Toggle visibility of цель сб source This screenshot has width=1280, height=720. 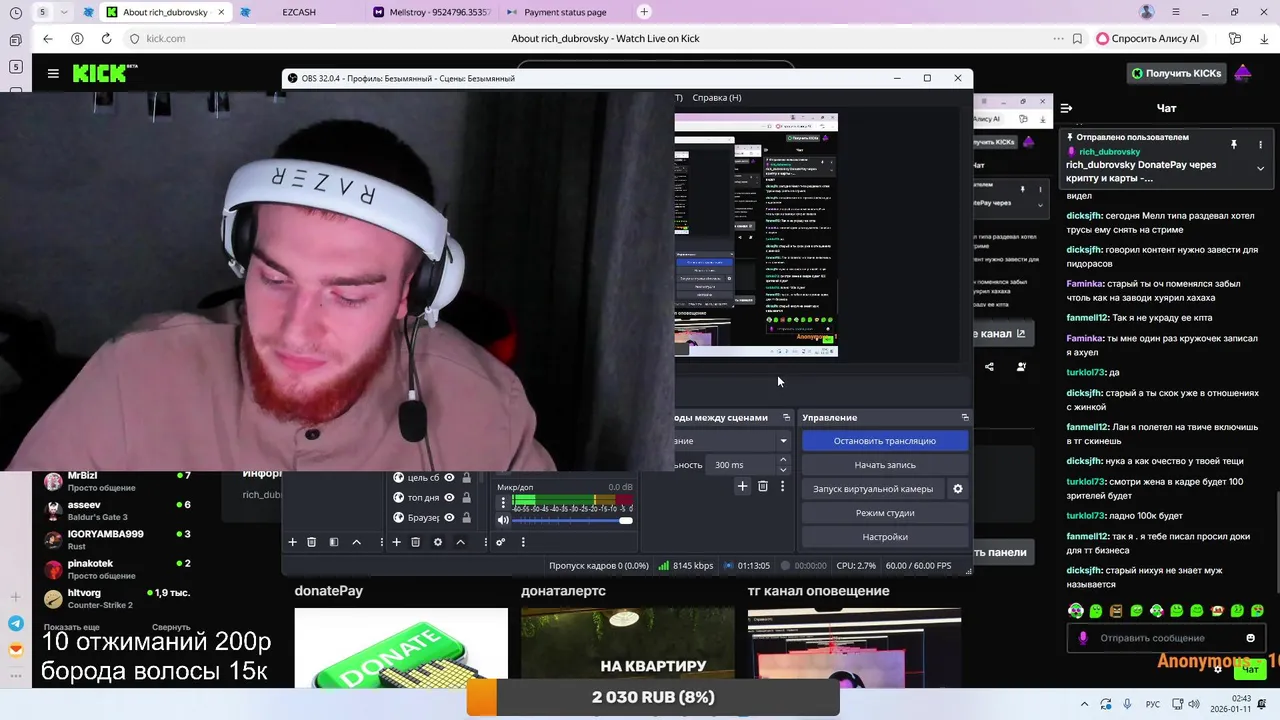[x=449, y=477]
